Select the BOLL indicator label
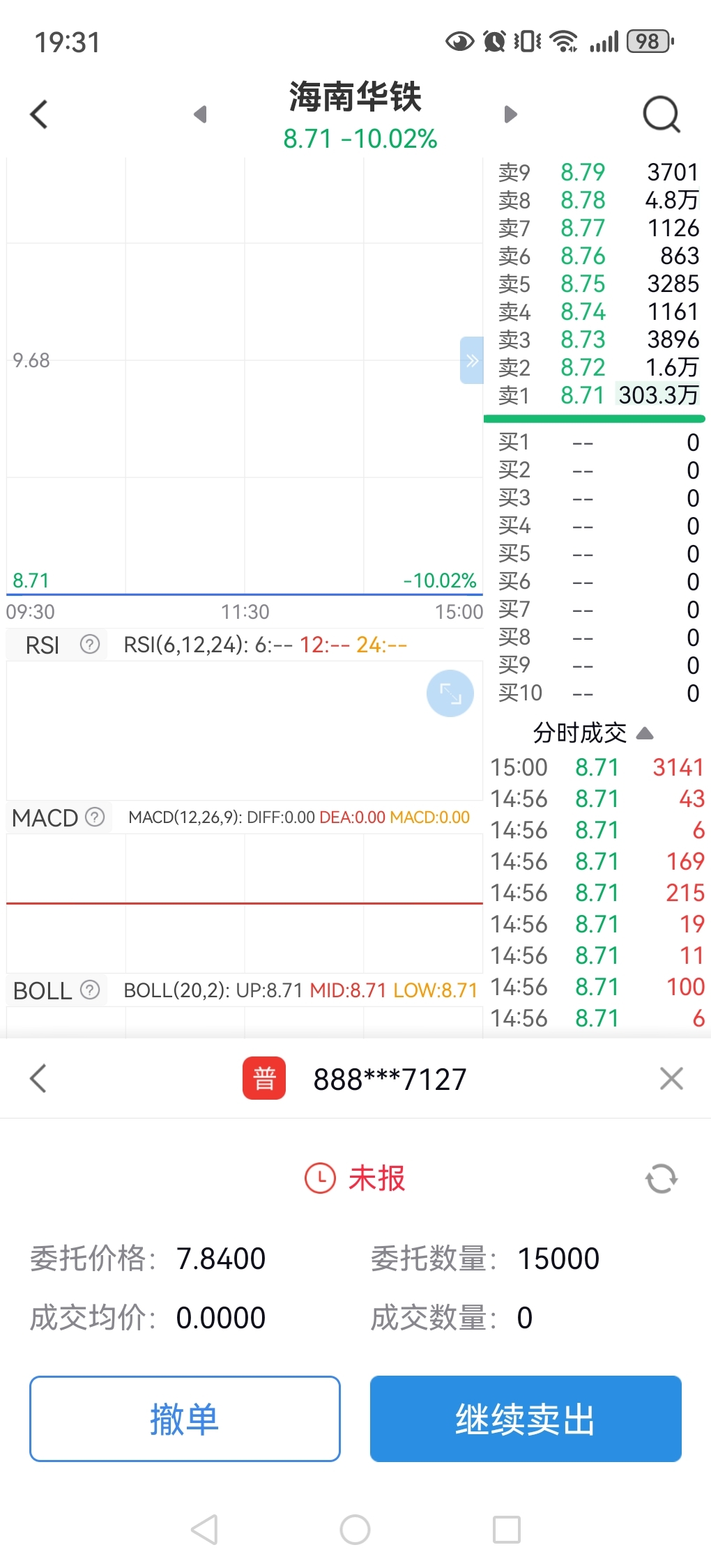 pos(43,990)
